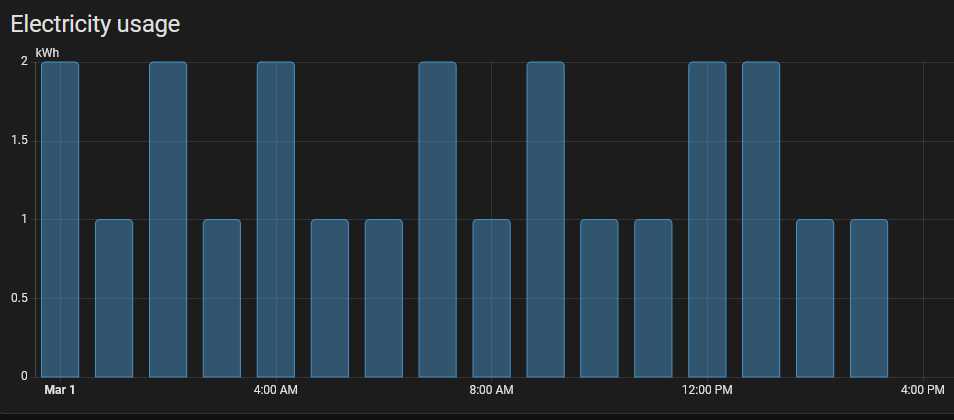The image size is (954, 420).
Task: Select the 2 kWh bar at 2:00 AM
Action: pos(168,220)
